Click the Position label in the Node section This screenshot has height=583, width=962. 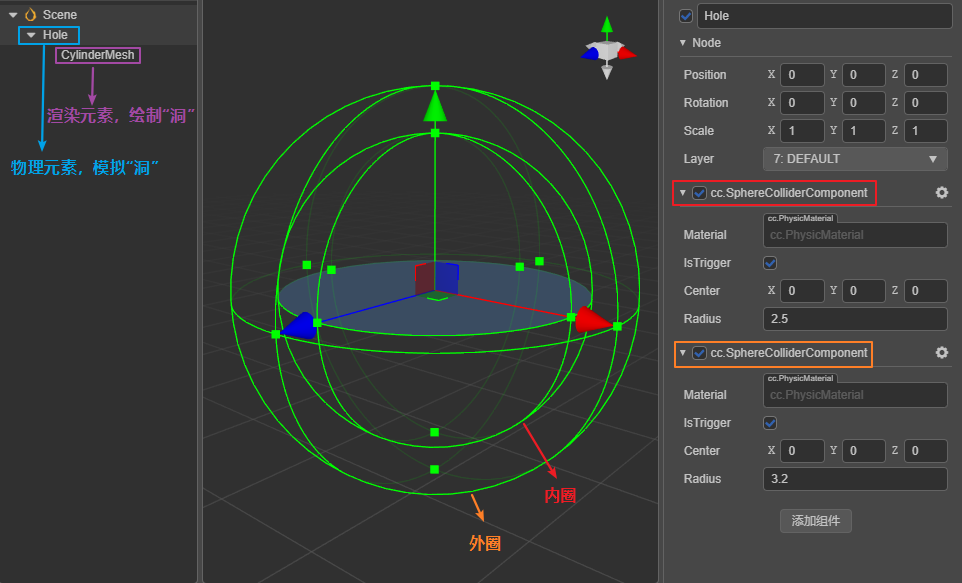pyautogui.click(x=705, y=75)
